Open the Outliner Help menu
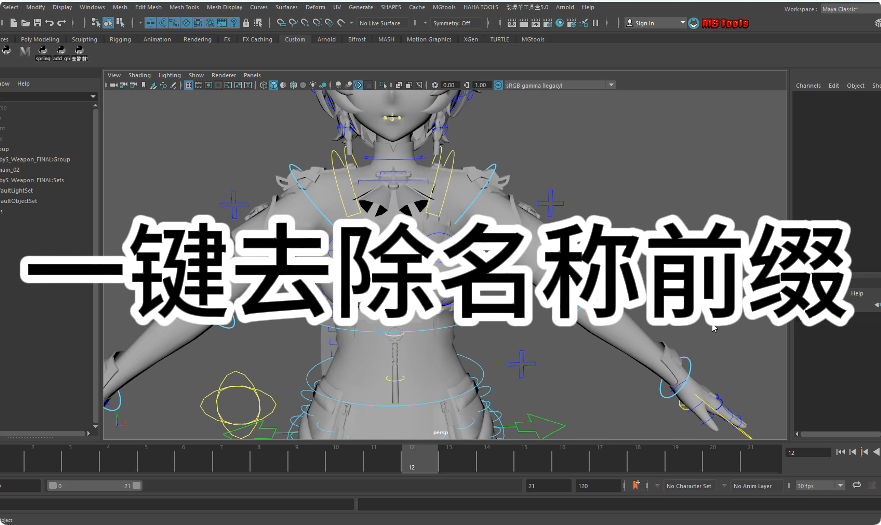Screen dimensions: 881x525 click(23, 84)
